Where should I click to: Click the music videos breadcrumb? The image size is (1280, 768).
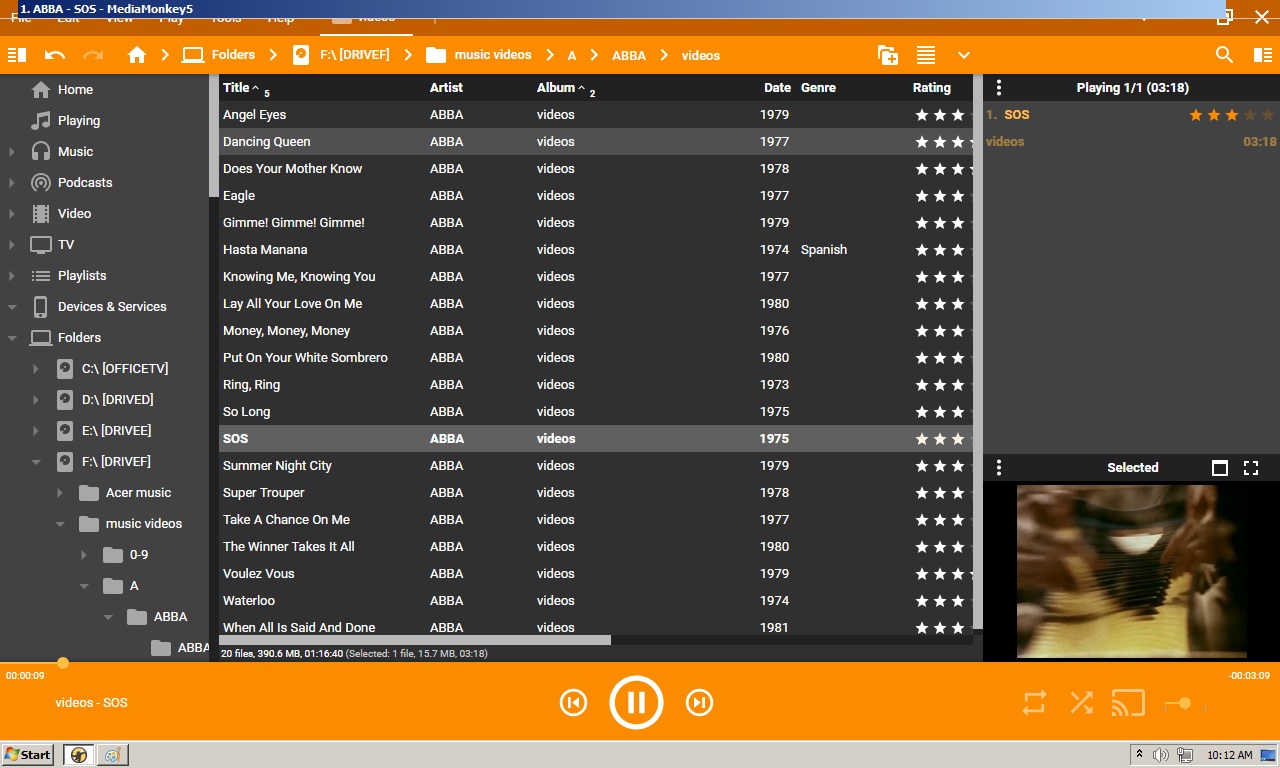(492, 55)
